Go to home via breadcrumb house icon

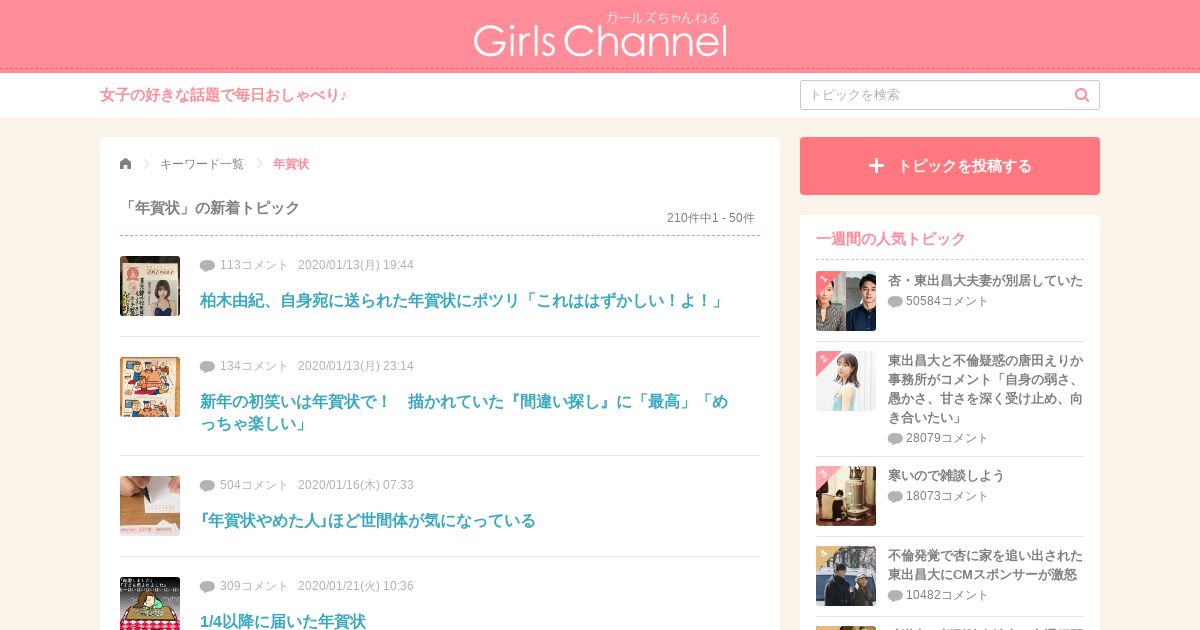125,164
